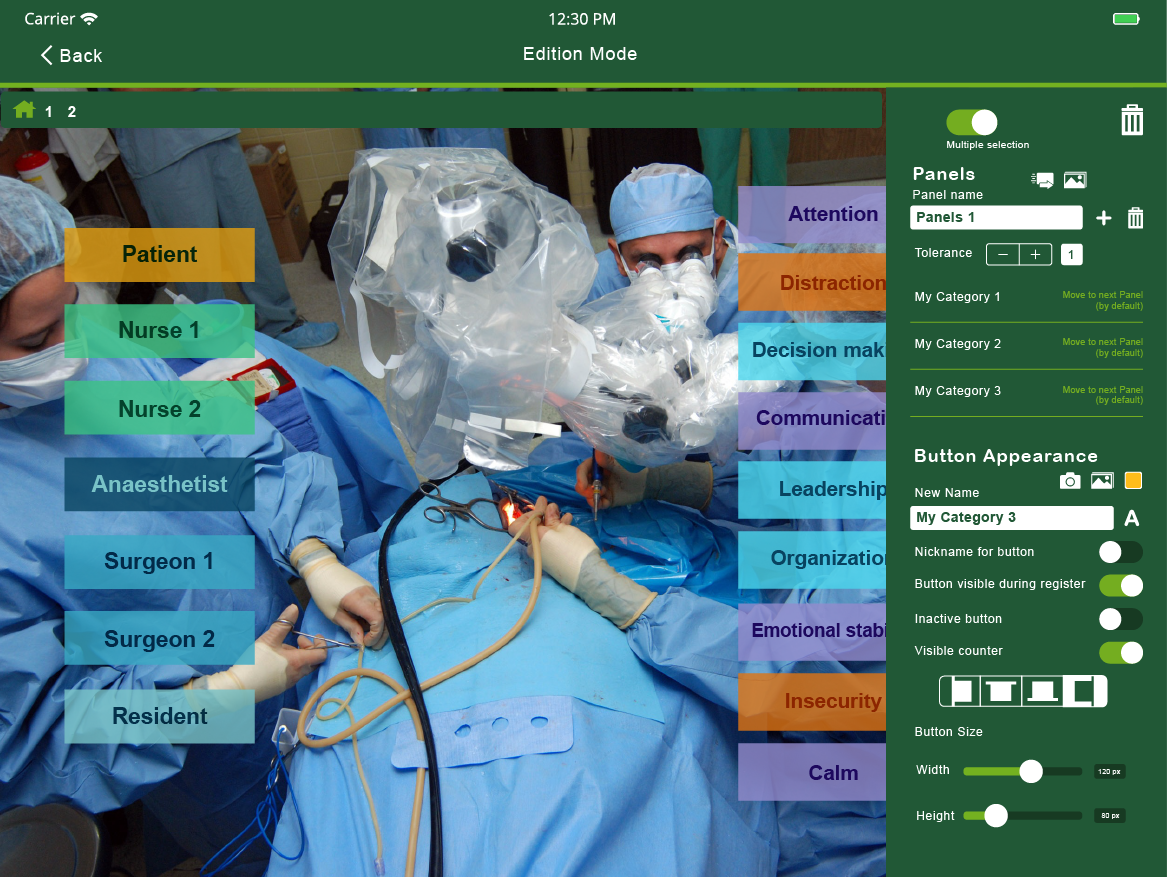Select the Resident button
Screen dimensions: 1167x884
159,717
